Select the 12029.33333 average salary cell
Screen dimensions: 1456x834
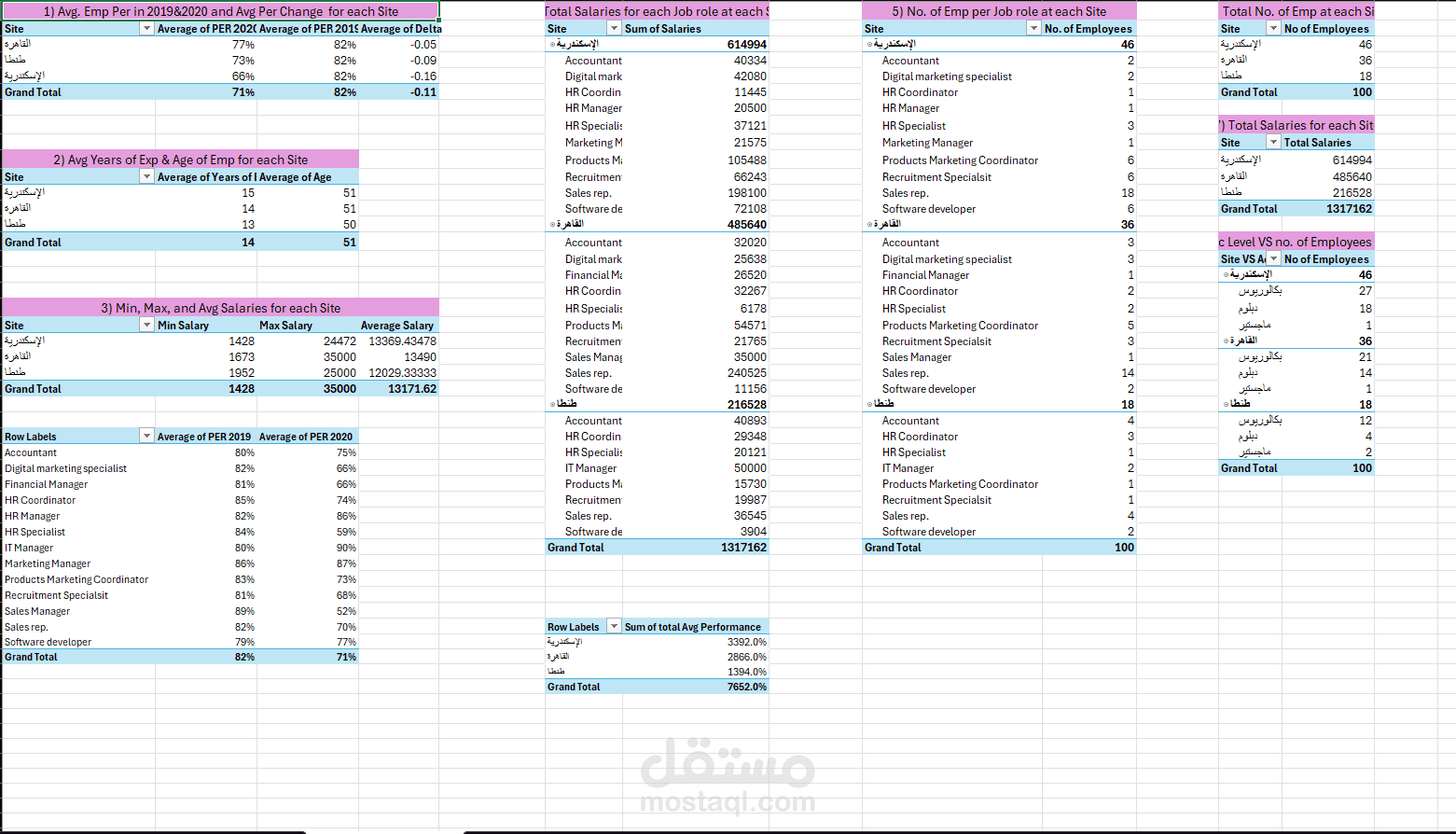(x=399, y=373)
